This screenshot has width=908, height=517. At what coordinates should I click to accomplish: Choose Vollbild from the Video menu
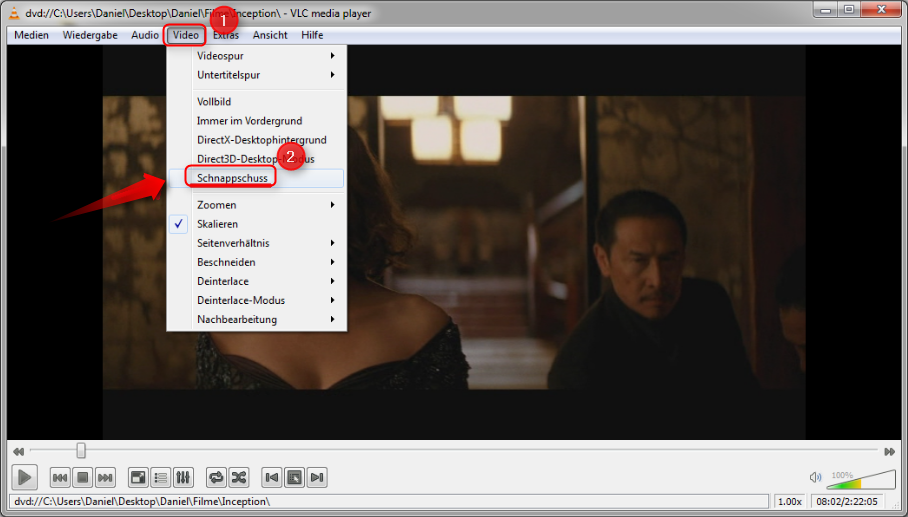257,102
